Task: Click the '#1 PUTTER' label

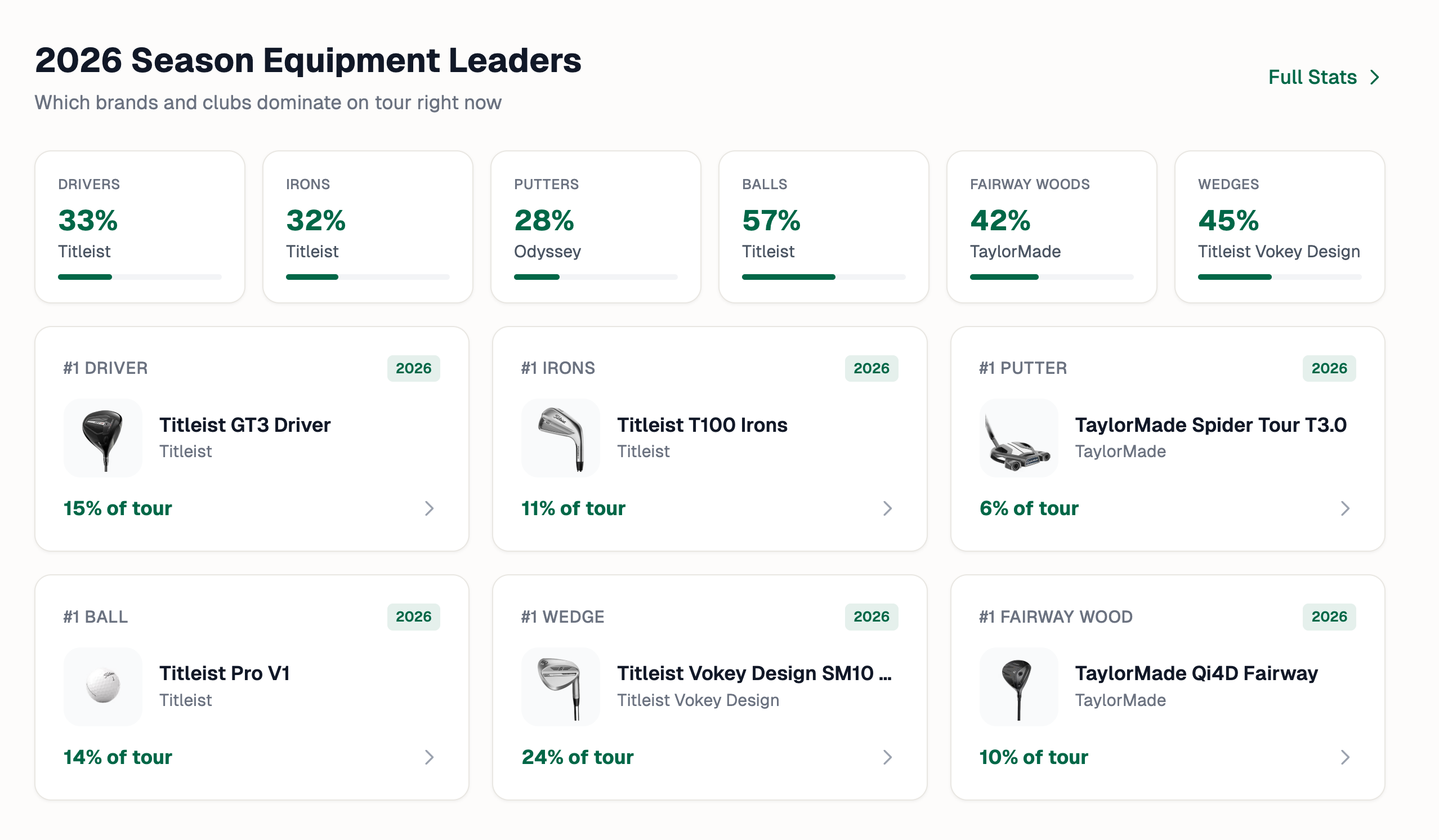Action: point(1023,368)
